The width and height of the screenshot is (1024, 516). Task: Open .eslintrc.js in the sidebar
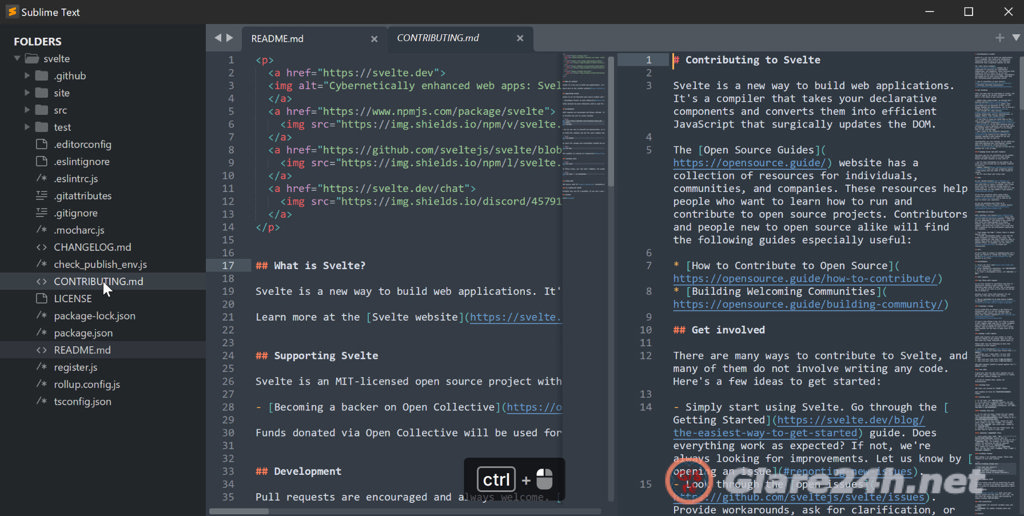click(x=76, y=178)
